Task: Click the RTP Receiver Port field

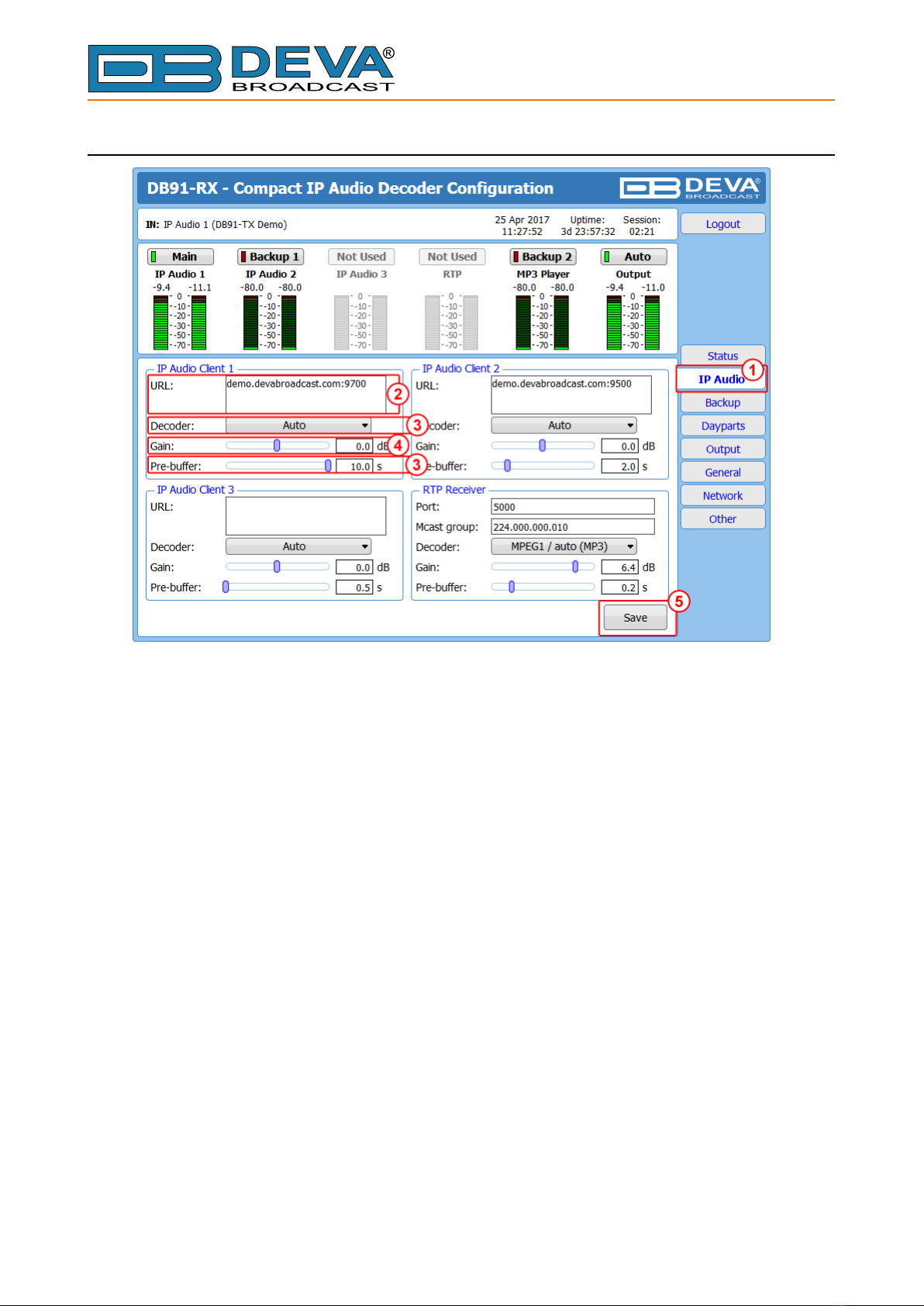Action: pos(573,507)
